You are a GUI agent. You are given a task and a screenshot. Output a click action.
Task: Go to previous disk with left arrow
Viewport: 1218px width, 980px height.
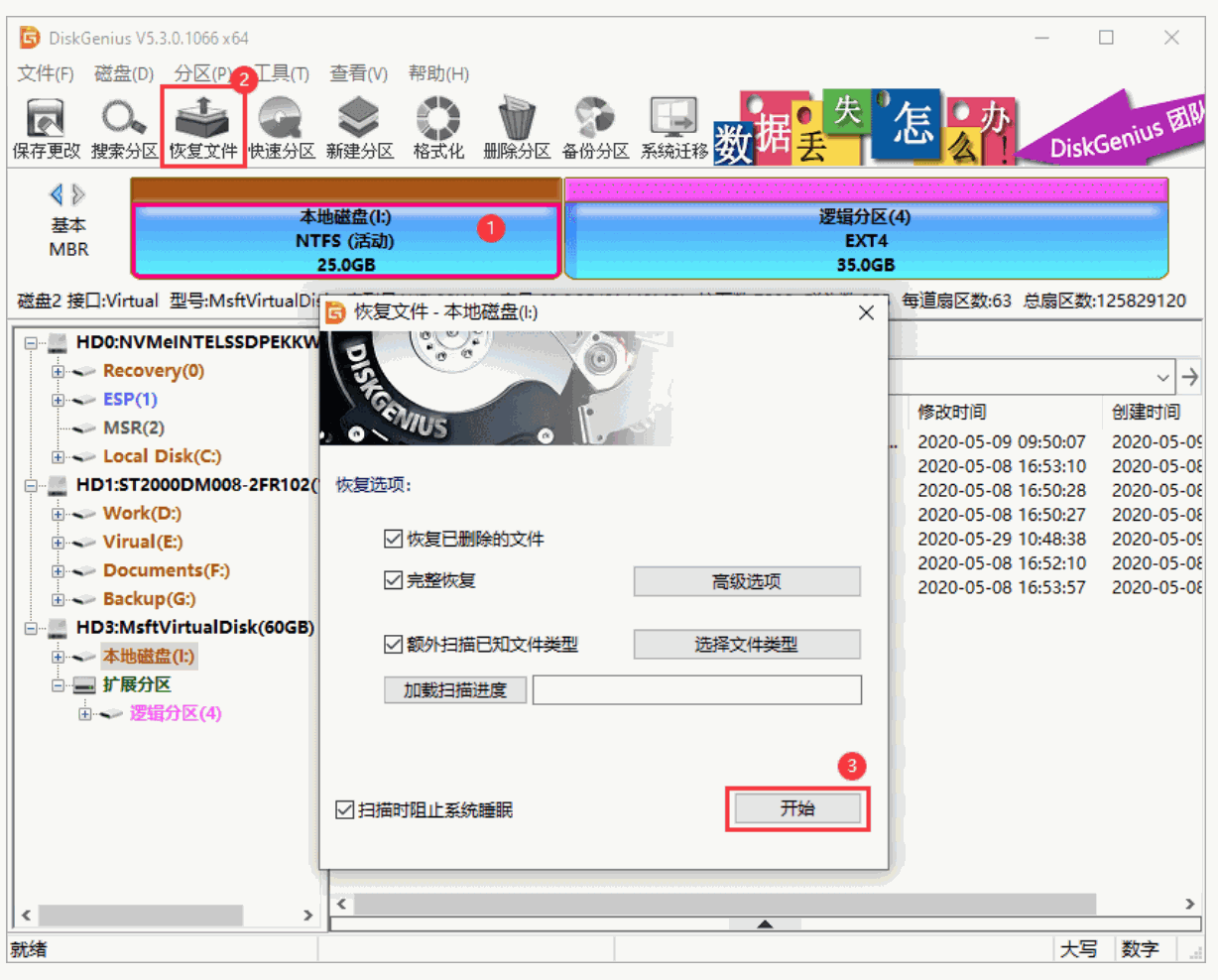point(57,194)
